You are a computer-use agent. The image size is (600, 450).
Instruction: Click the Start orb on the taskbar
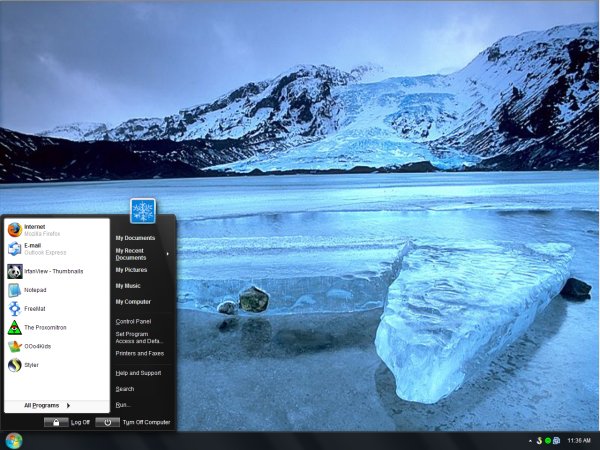pyautogui.click(x=14, y=441)
